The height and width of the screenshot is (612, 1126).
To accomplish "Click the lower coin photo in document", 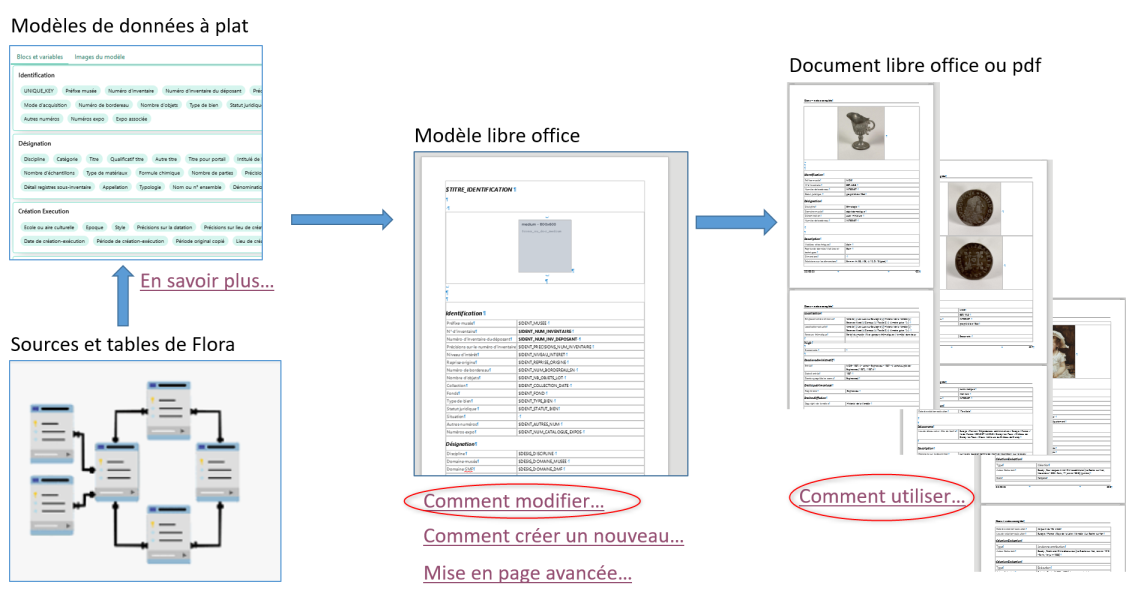I will coord(974,262).
